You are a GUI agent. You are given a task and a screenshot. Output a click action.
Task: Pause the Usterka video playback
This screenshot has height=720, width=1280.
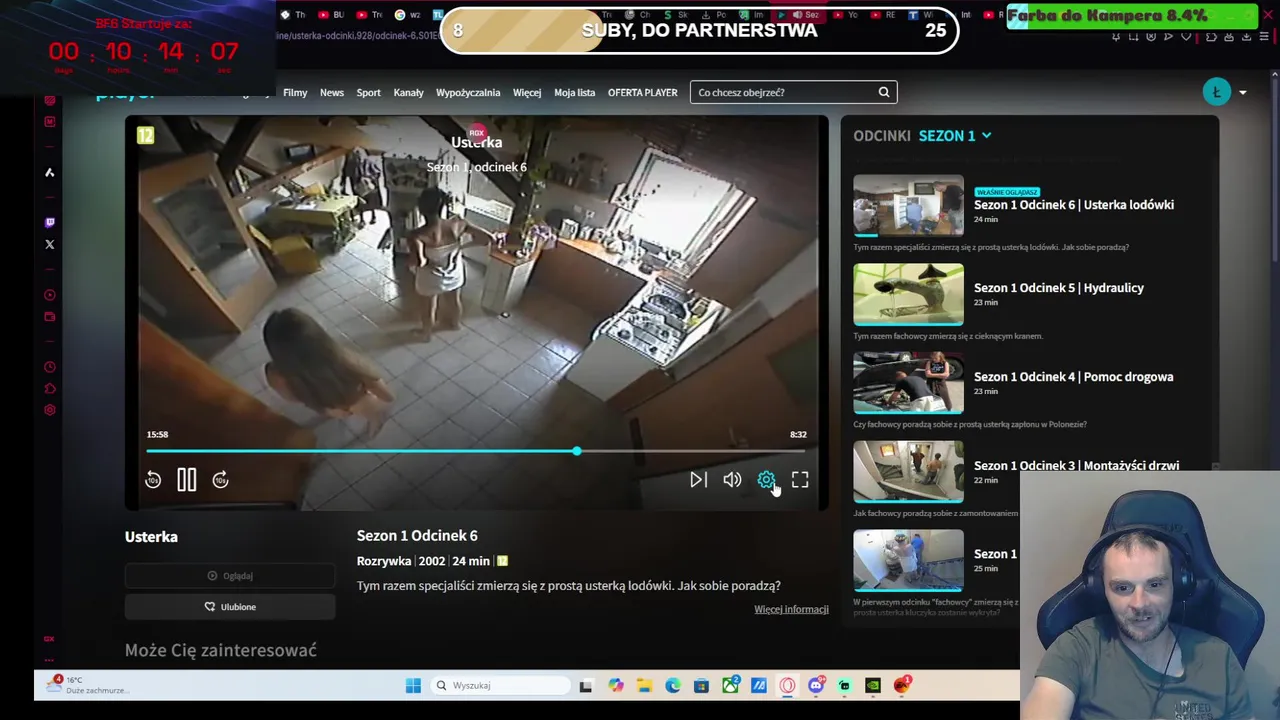click(x=187, y=480)
